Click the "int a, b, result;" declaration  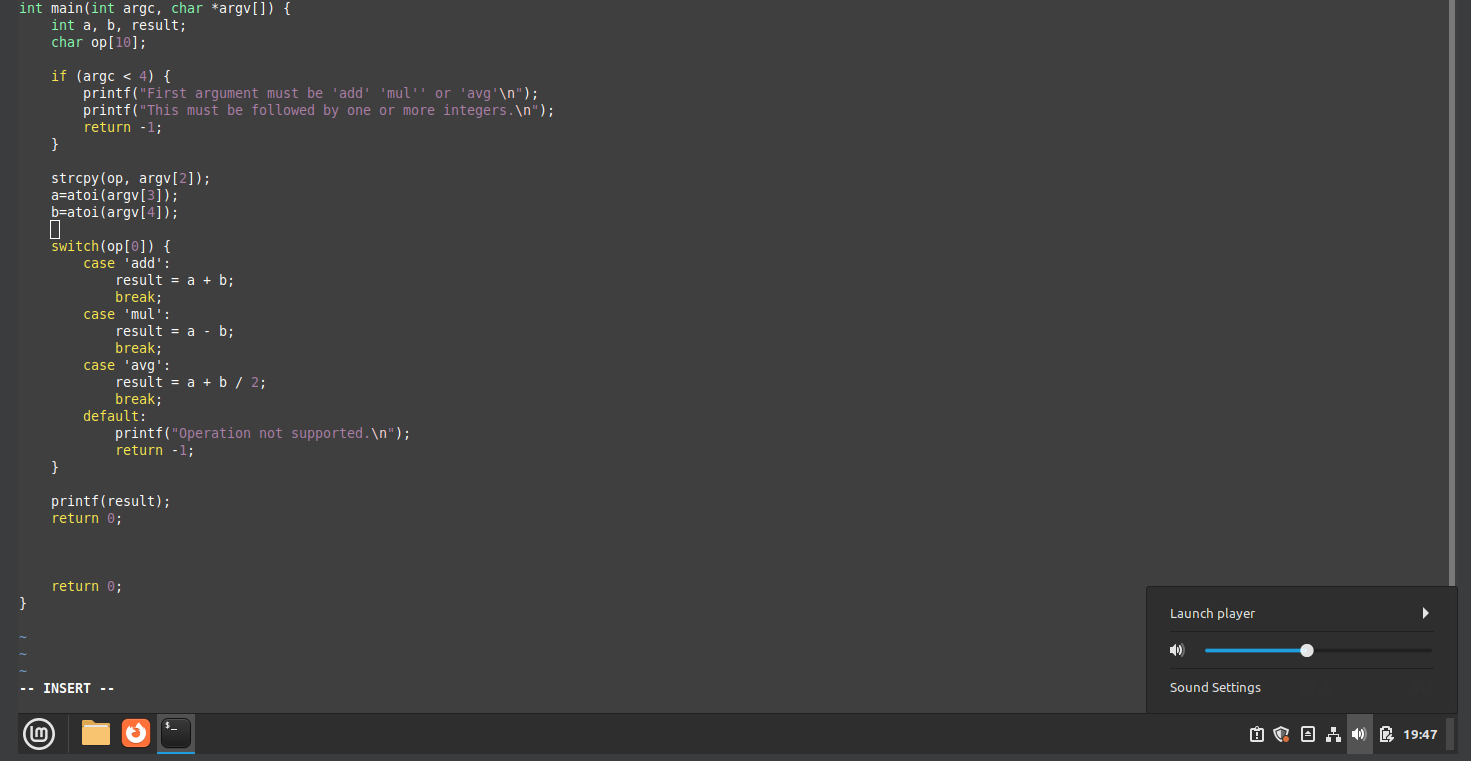point(119,25)
